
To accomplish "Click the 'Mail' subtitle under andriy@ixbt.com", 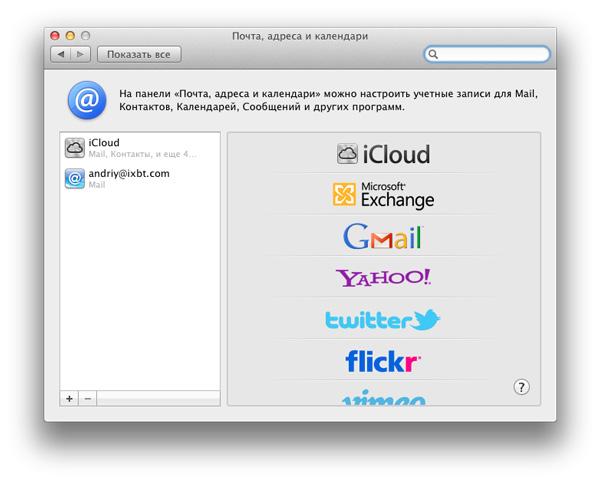I will point(97,185).
